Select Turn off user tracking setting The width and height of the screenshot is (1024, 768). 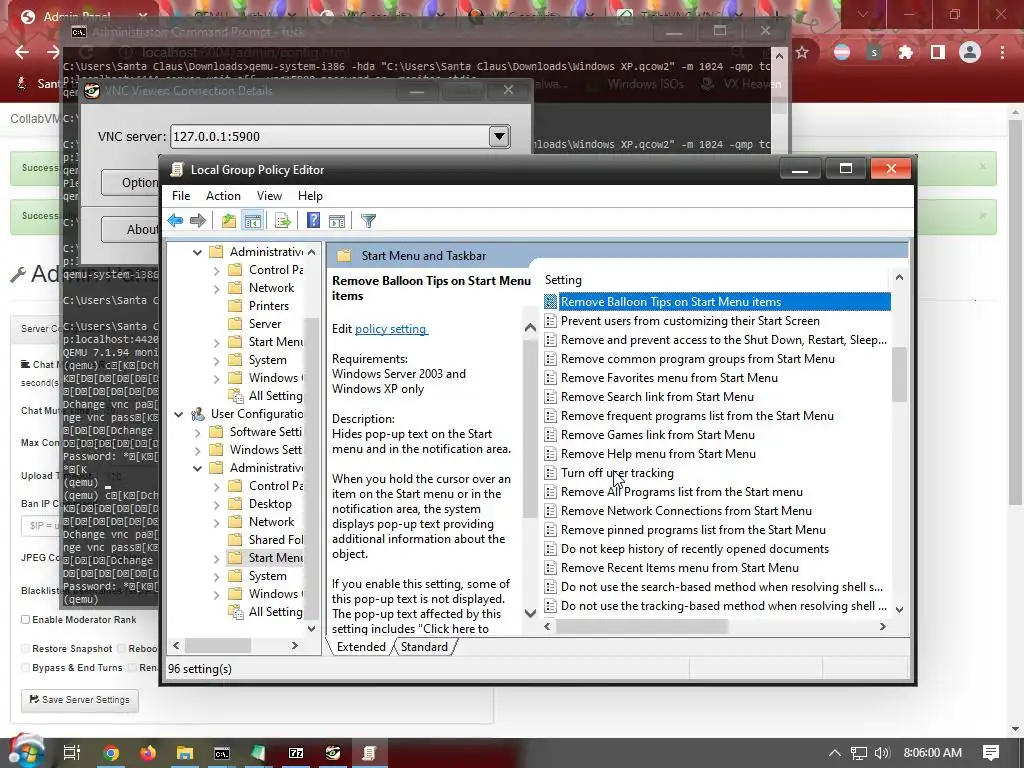pos(617,473)
